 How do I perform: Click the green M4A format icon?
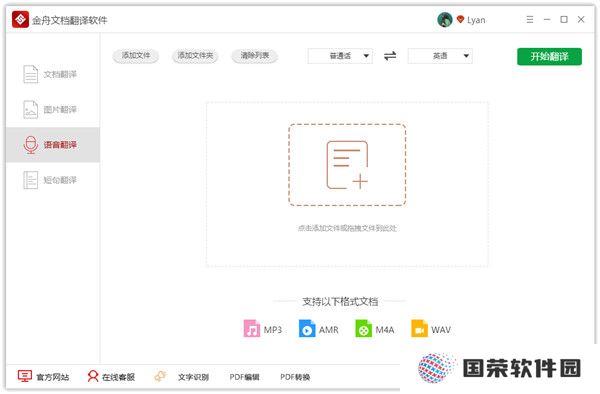363,329
